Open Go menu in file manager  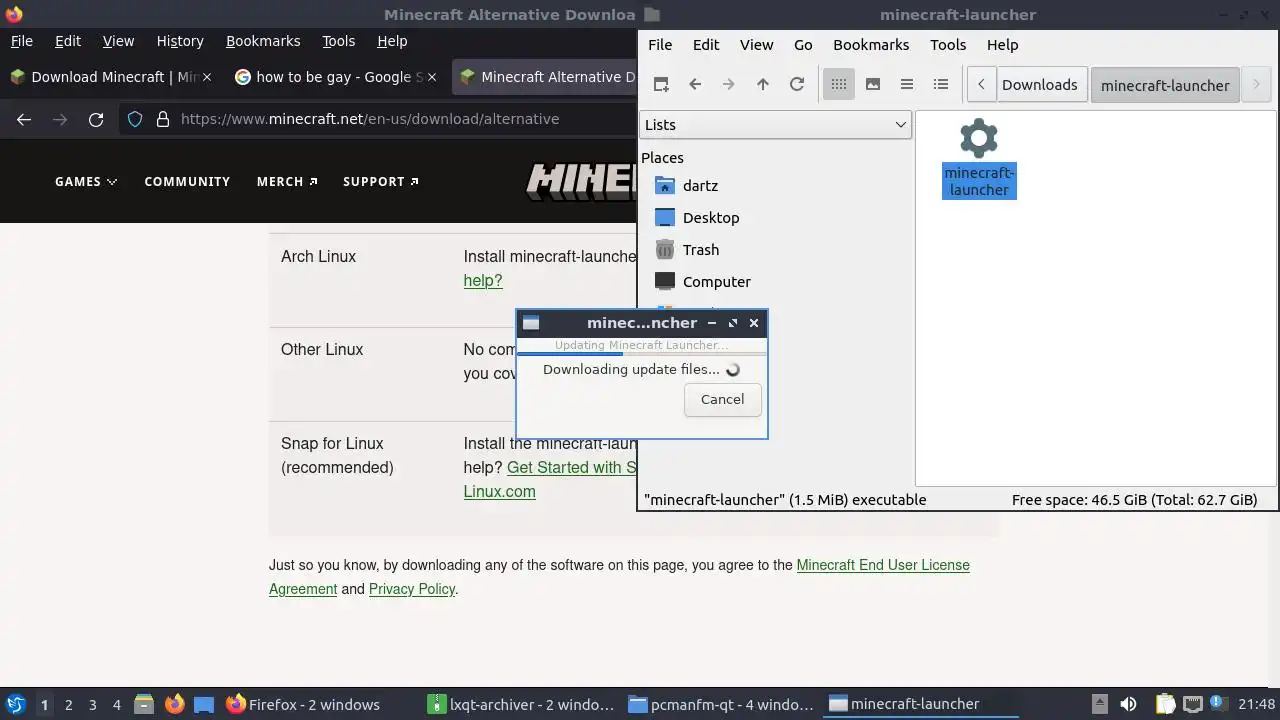803,44
